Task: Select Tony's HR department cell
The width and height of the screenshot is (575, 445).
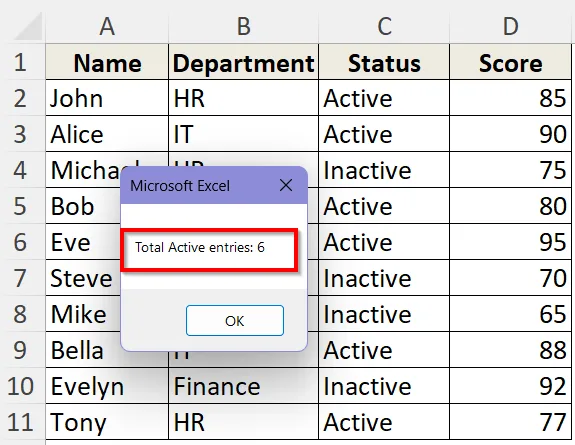Action: 243,422
